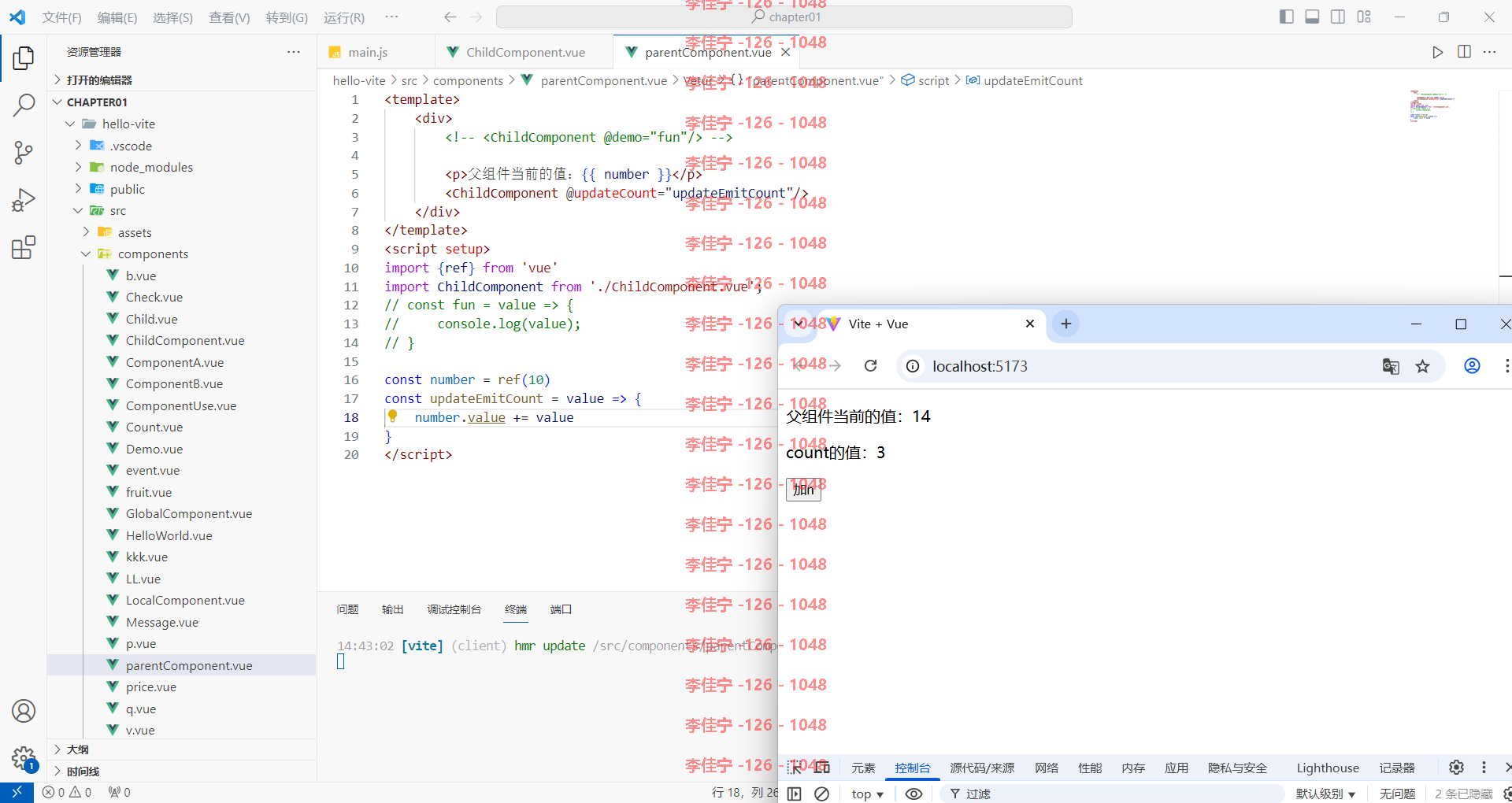This screenshot has height=803, width=1512.
Task: Close the Vite + Vue browser tab
Action: pos(1029,324)
